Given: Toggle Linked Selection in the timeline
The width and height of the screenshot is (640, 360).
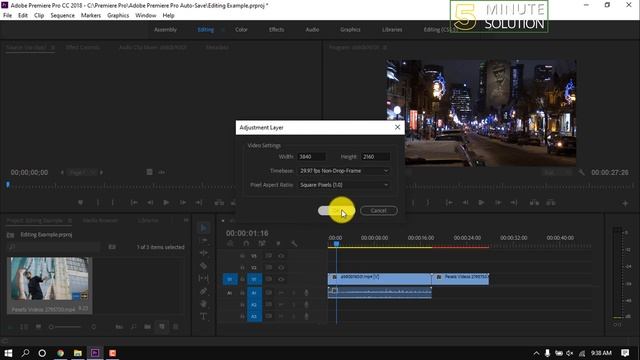Looking at the screenshot, I should tap(262, 244).
